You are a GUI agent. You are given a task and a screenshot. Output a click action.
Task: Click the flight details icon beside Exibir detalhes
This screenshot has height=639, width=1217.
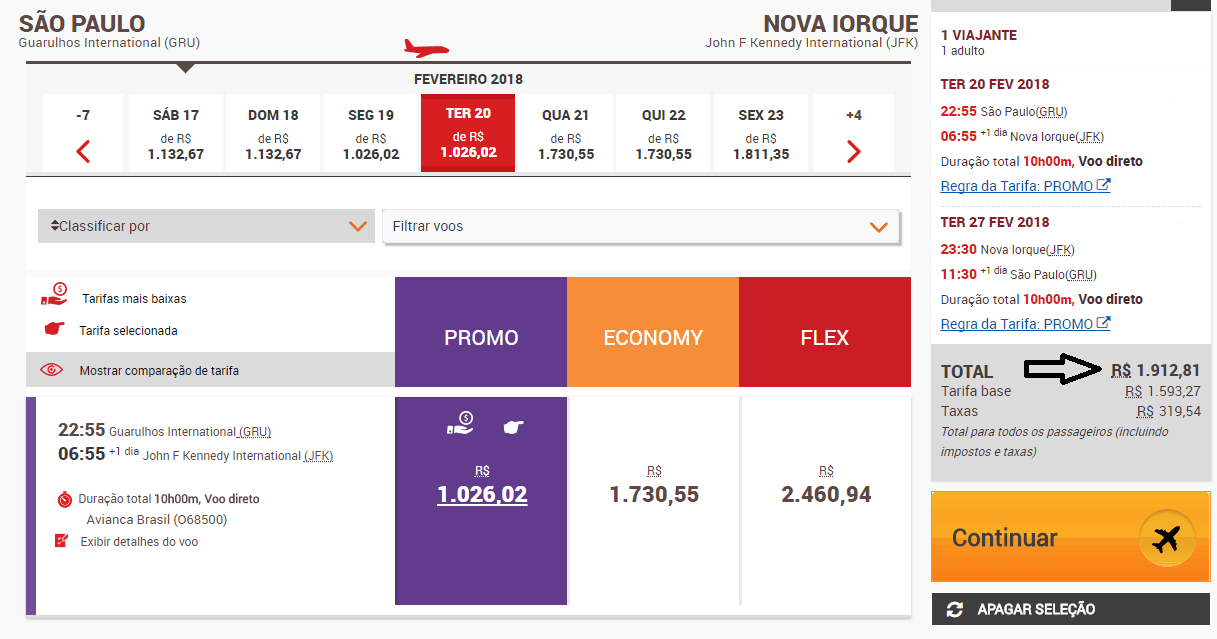(x=62, y=541)
